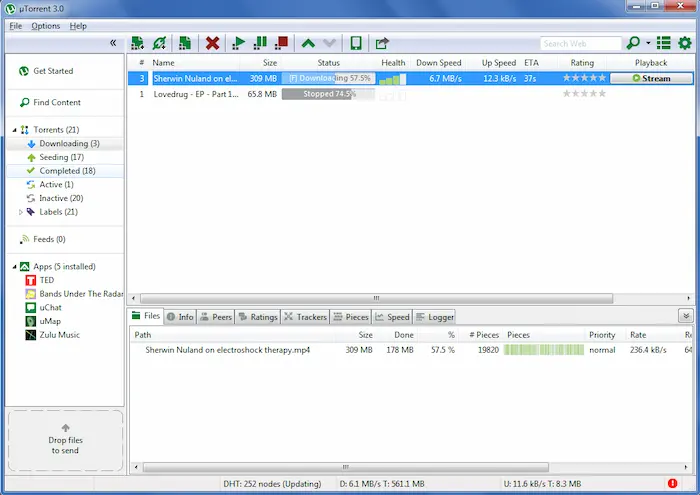Toggle the list view icon in the toolbar

click(663, 43)
